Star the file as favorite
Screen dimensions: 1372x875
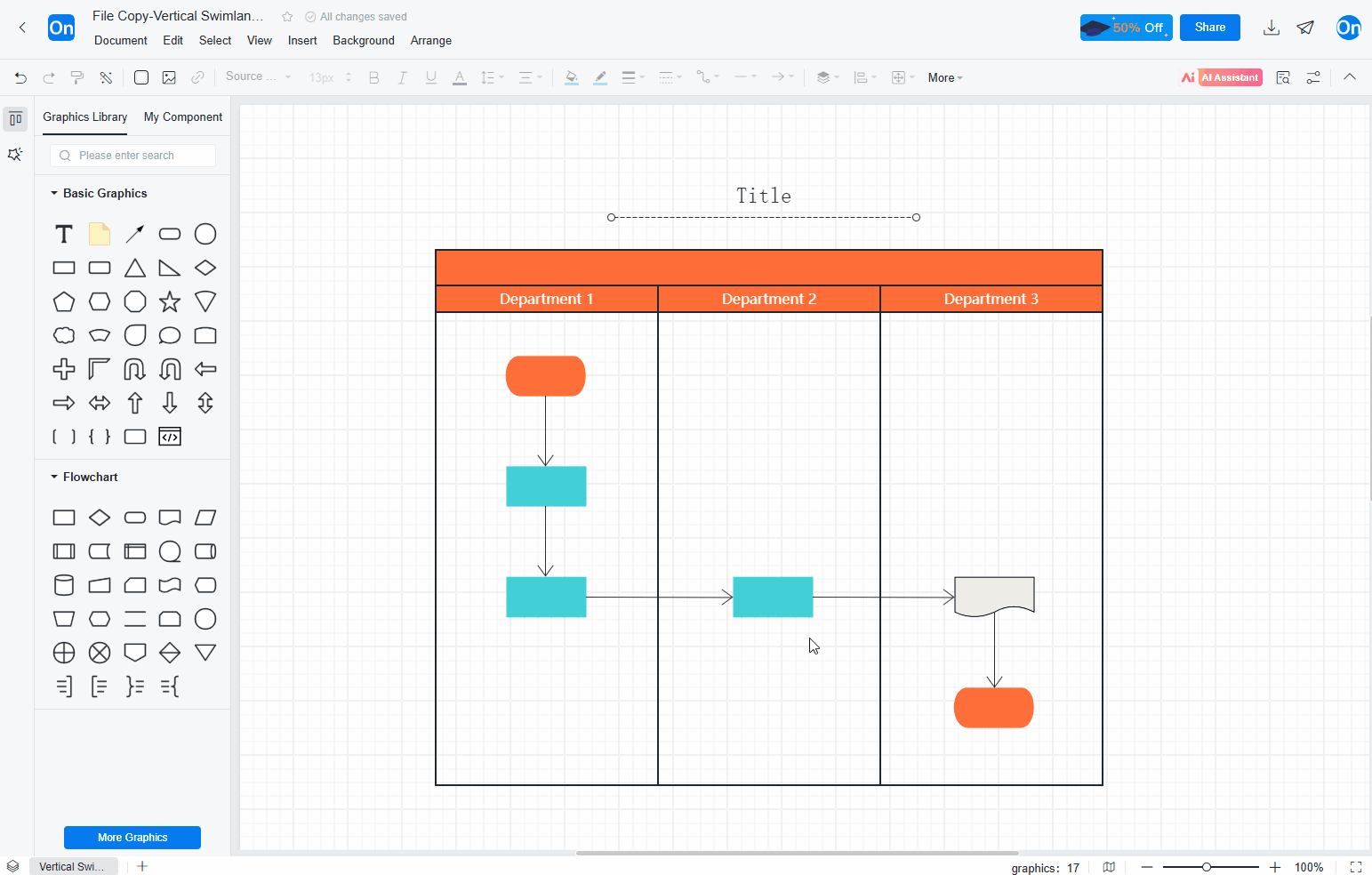(x=287, y=17)
